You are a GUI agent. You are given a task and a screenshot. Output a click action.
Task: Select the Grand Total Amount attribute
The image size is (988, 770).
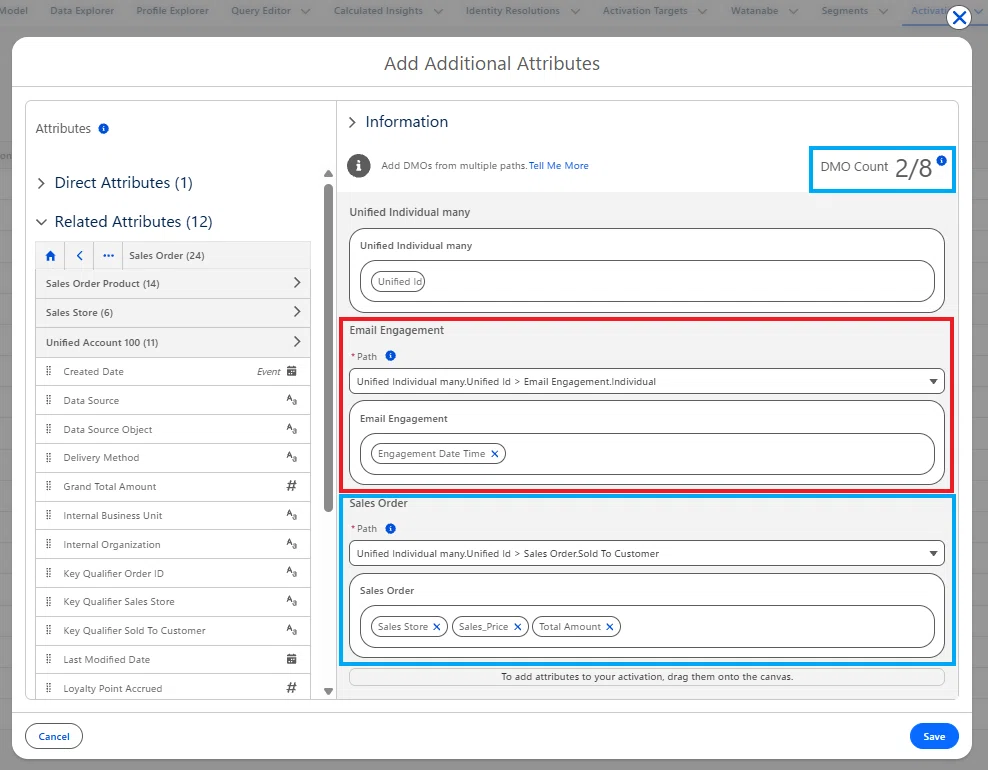point(173,486)
